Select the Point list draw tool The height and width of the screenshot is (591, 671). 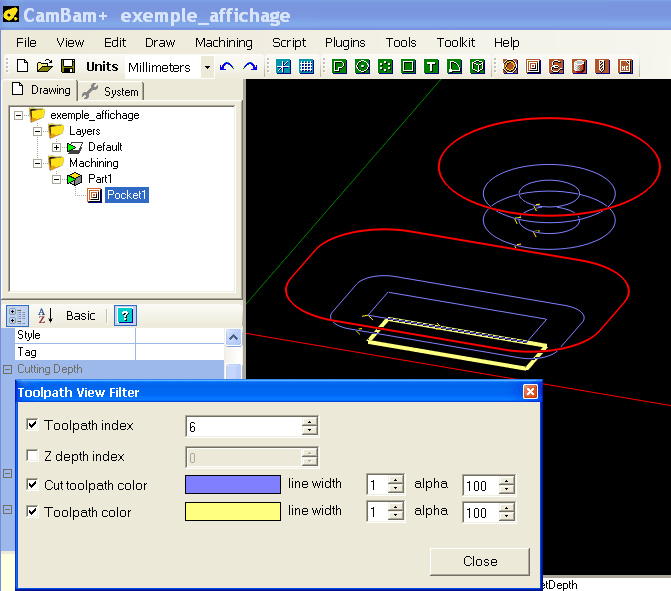coord(385,66)
